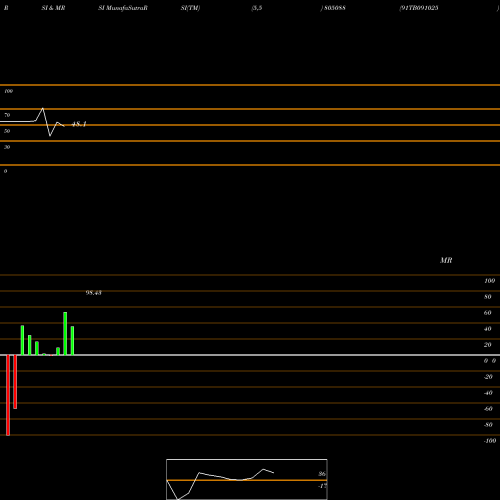Click the mini chart value label -17
The width and height of the screenshot is (500, 500).
pos(322,486)
